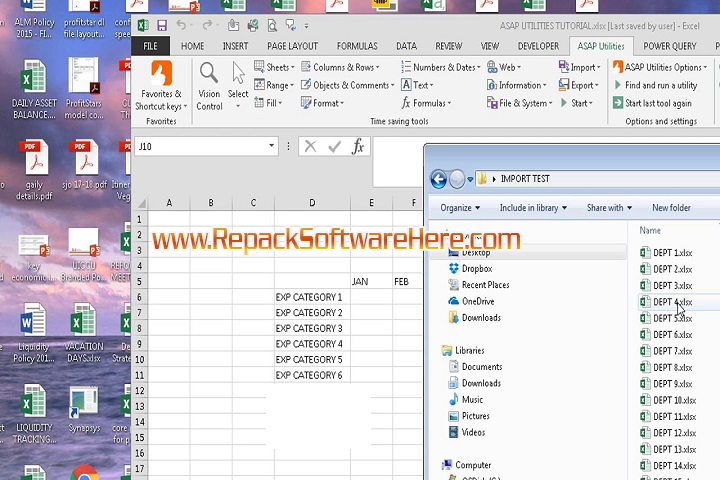Switch to the PAGE LAYOUT tab
The image size is (720, 480).
292,46
